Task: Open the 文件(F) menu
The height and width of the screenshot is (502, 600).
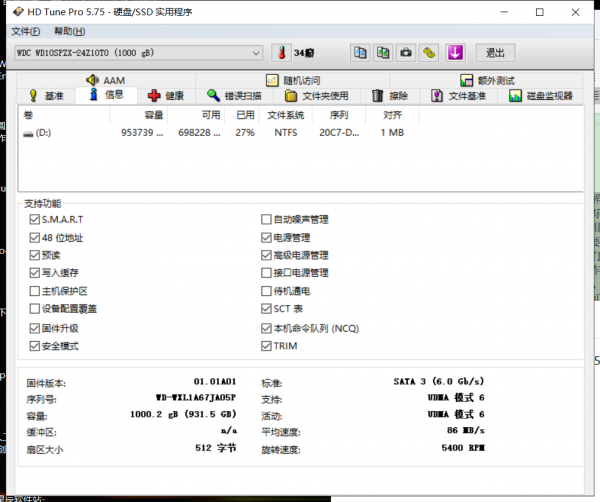Action: click(26, 31)
